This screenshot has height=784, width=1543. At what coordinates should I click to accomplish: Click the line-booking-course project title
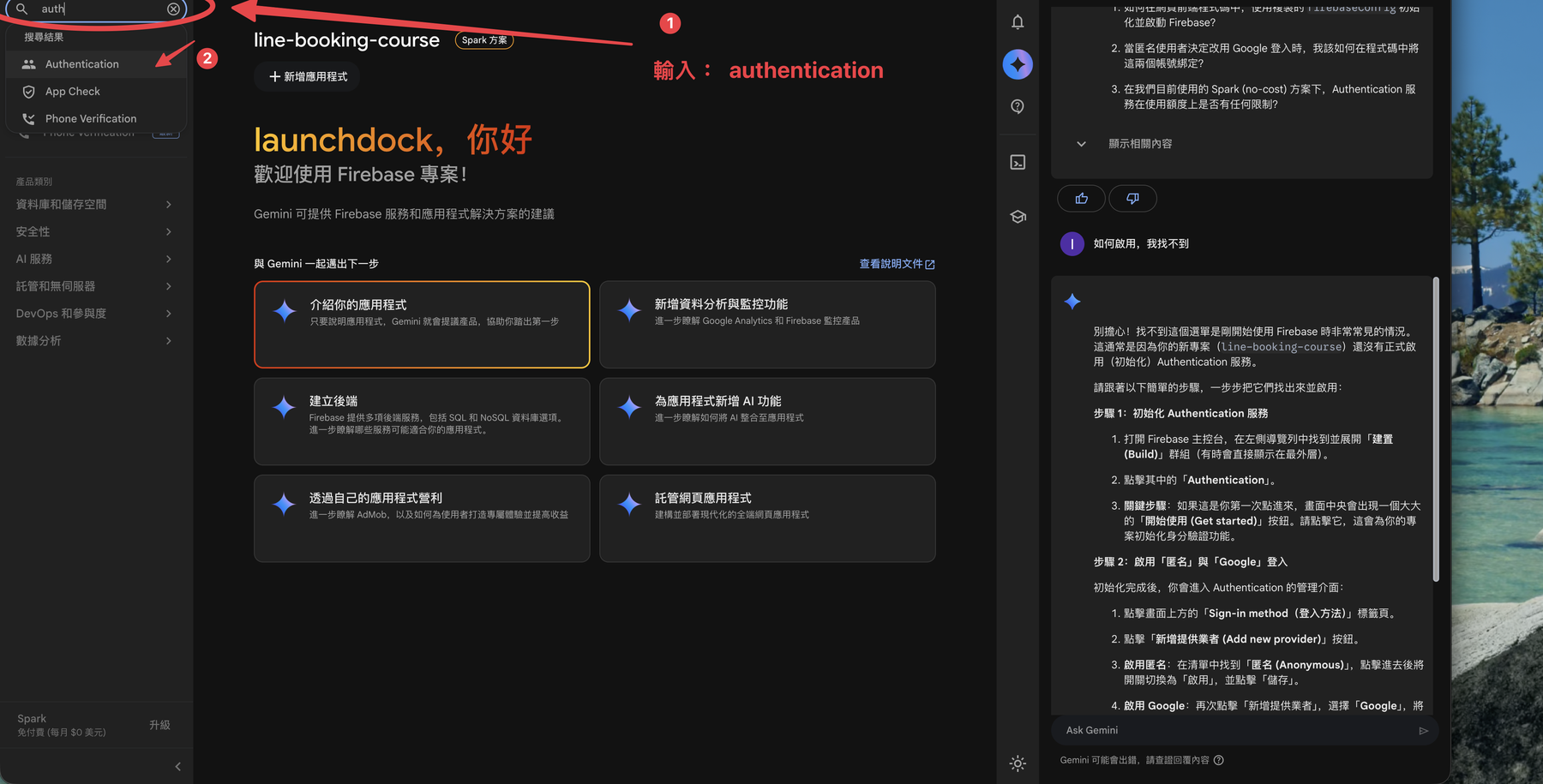346,40
